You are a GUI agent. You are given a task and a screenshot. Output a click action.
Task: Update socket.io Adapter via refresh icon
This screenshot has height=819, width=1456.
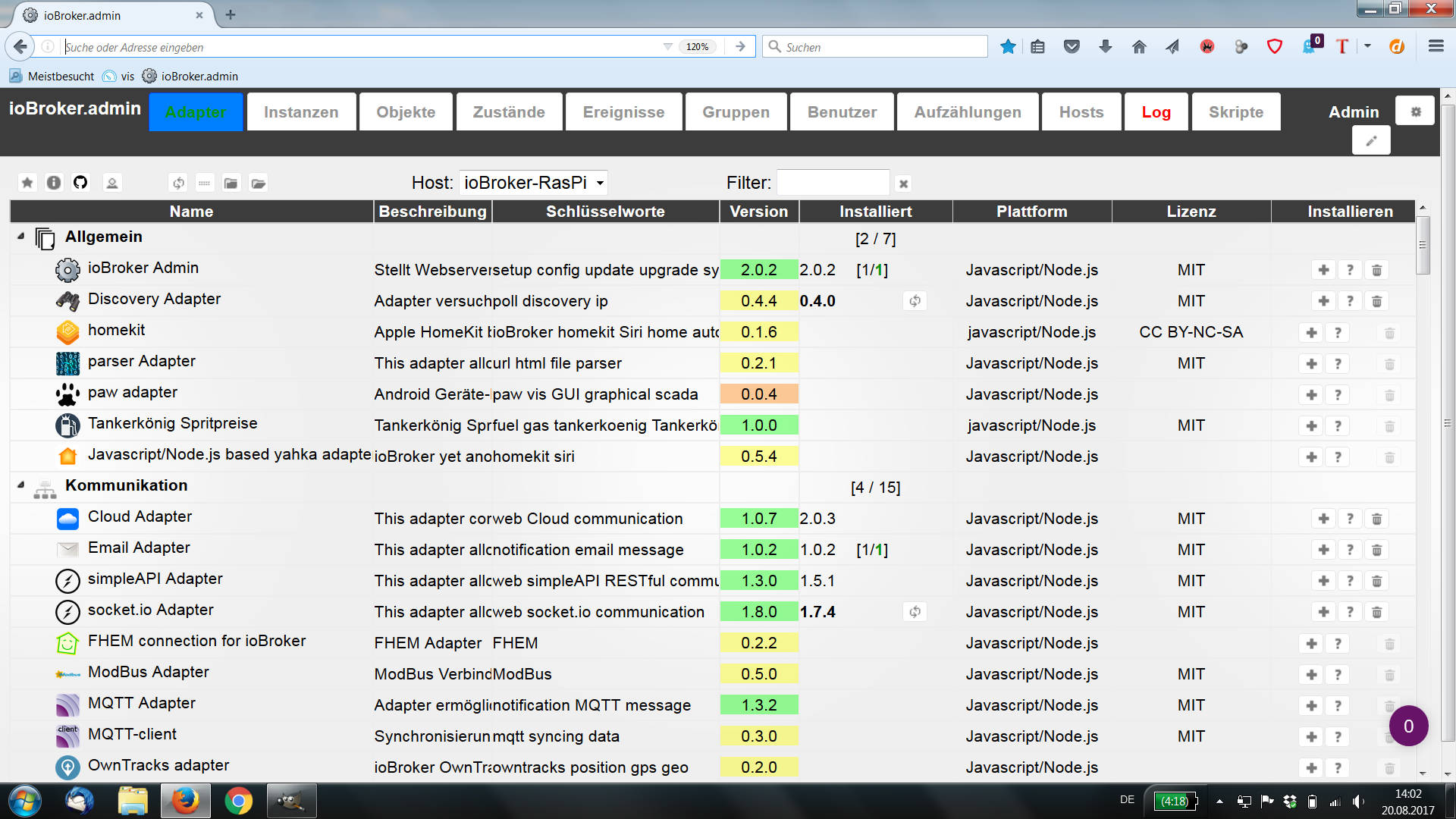pyautogui.click(x=915, y=612)
